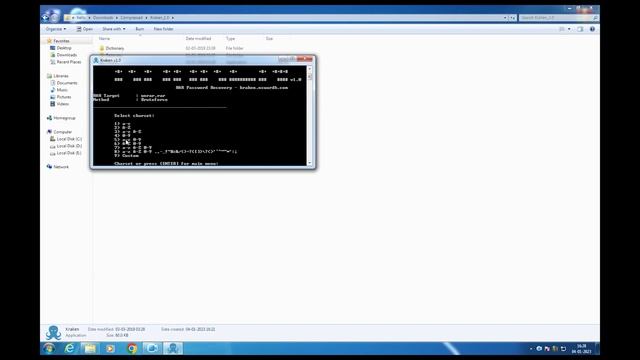
Task: Open Internet Explorer from taskbar
Action: tap(70, 349)
